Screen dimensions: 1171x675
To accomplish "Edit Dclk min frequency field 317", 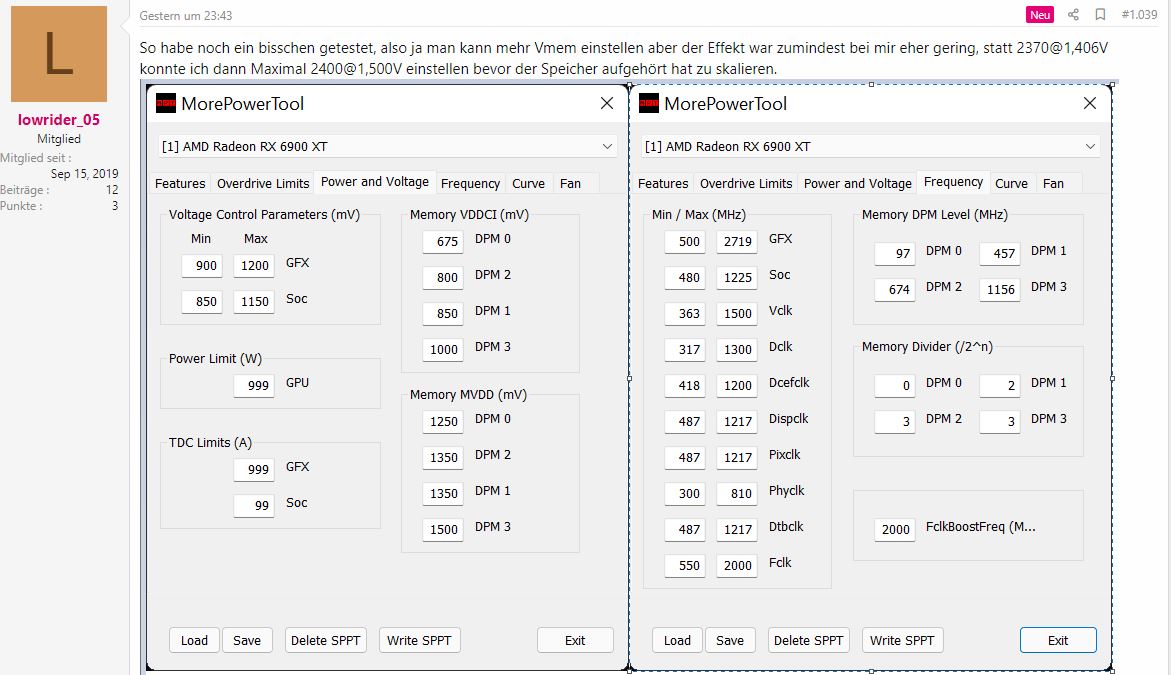I will 685,349.
